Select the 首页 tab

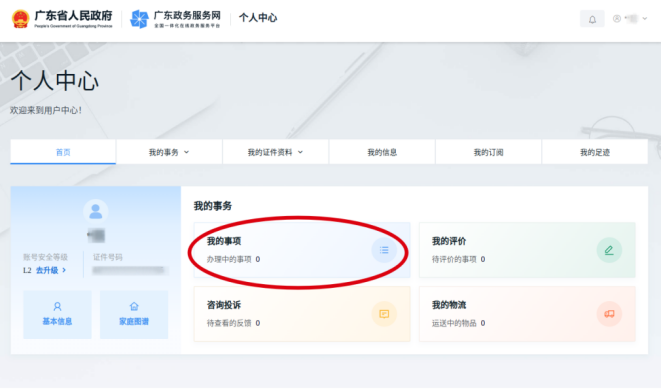[63, 152]
